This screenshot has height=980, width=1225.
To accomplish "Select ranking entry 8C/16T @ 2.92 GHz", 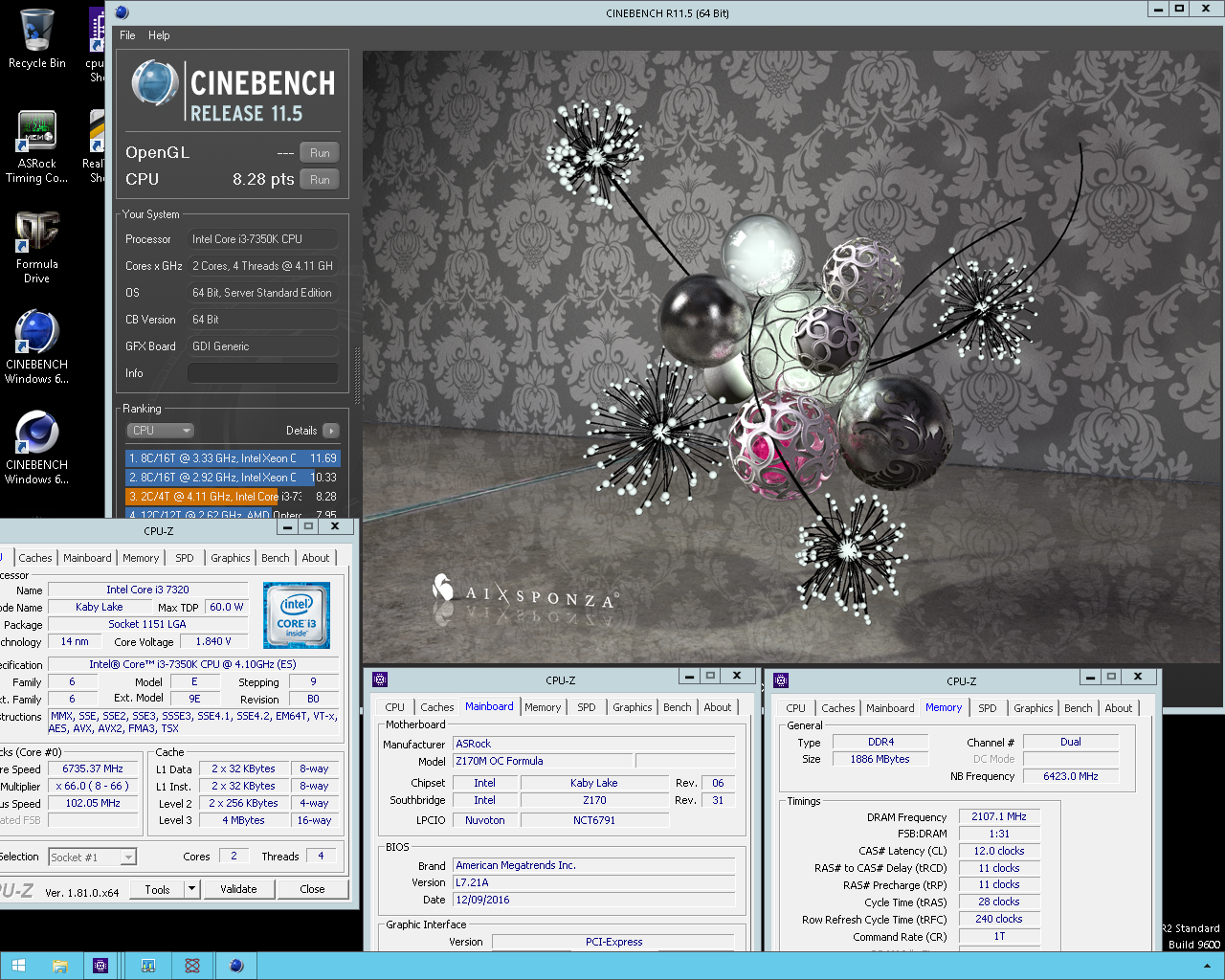I will click(233, 478).
